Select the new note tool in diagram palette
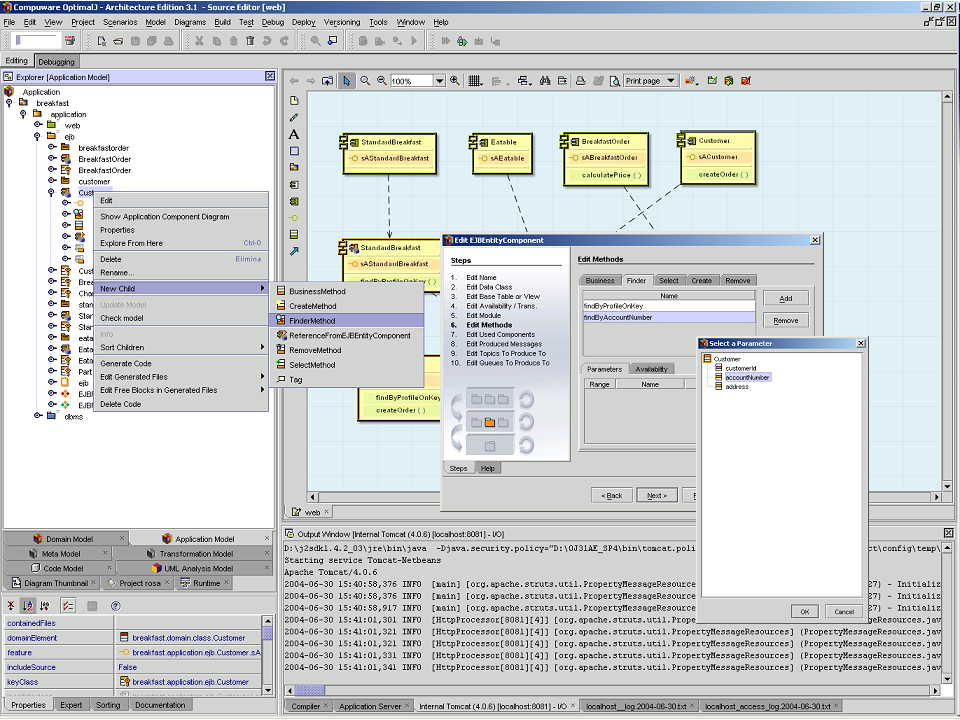This screenshot has width=960, height=720. [x=294, y=100]
